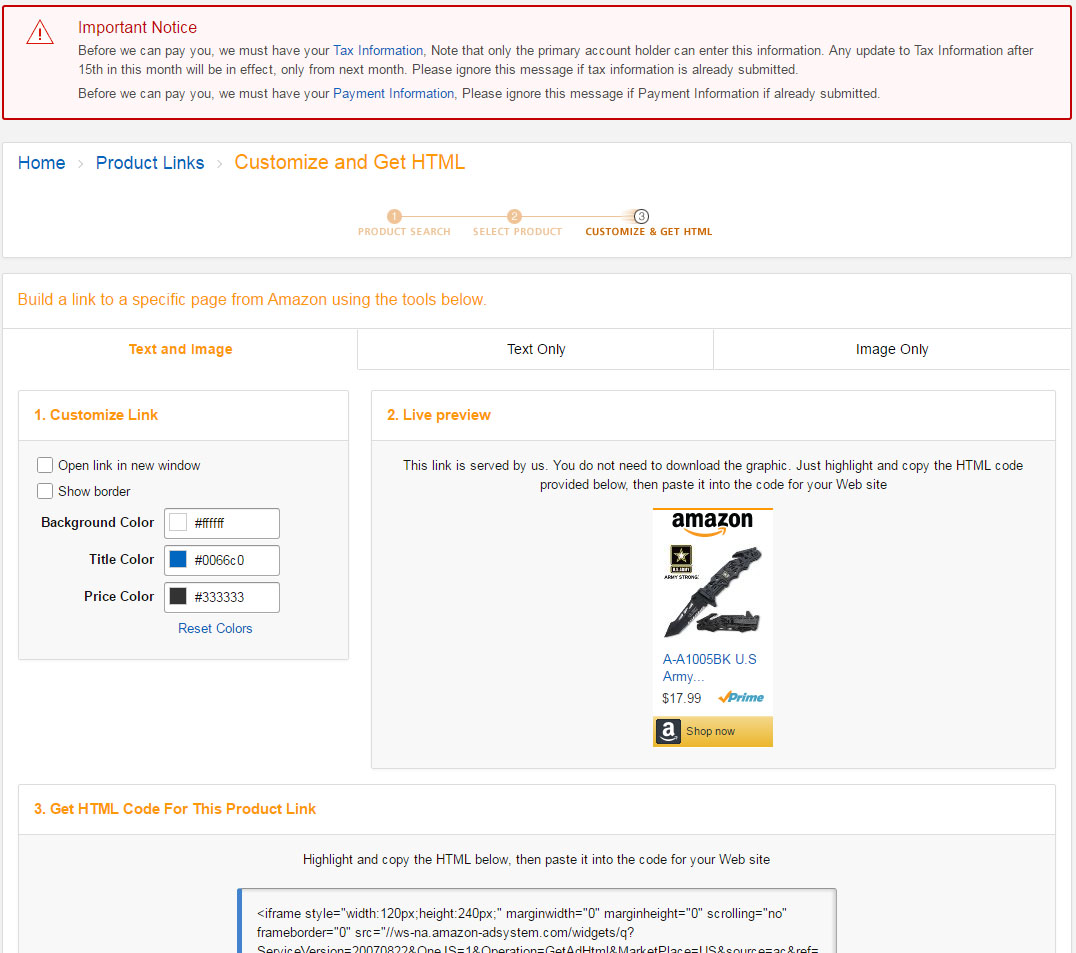Switch to the Text and Image tab
Image resolution: width=1076 pixels, height=953 pixels.
coord(180,349)
